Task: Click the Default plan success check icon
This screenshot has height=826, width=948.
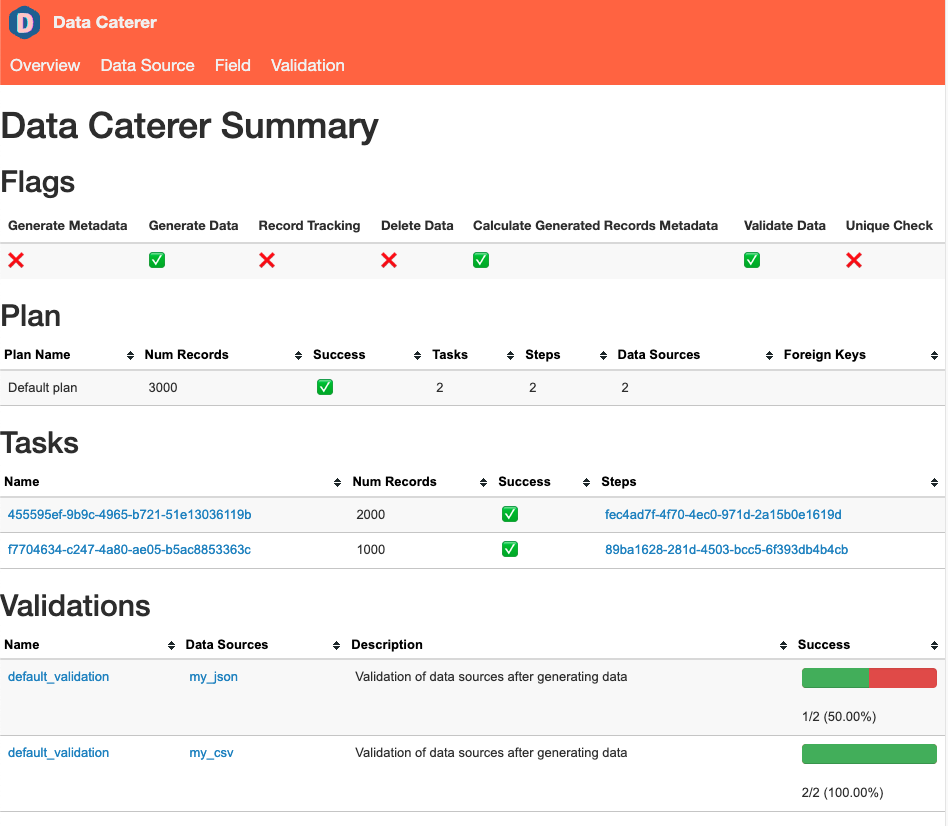Action: pyautogui.click(x=325, y=387)
